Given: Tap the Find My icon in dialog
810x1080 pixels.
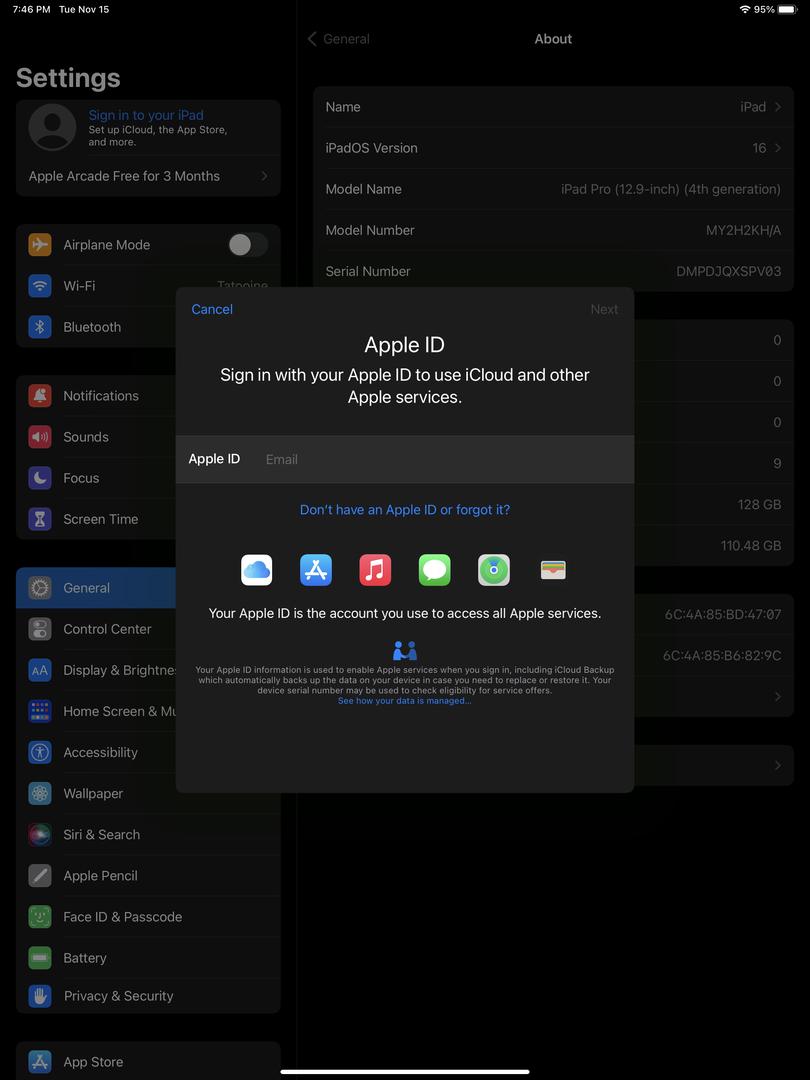Looking at the screenshot, I should point(494,570).
